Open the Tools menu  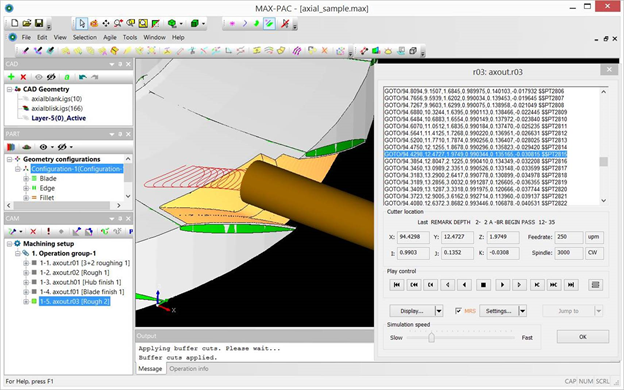coord(130,37)
